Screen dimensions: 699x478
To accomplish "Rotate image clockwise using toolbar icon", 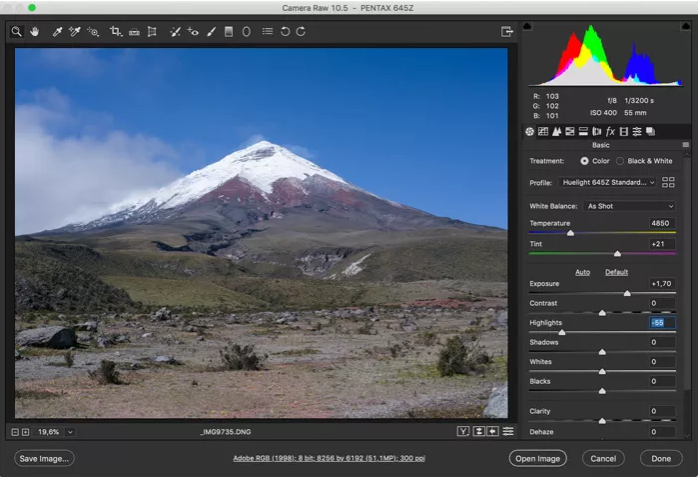I will click(x=301, y=32).
